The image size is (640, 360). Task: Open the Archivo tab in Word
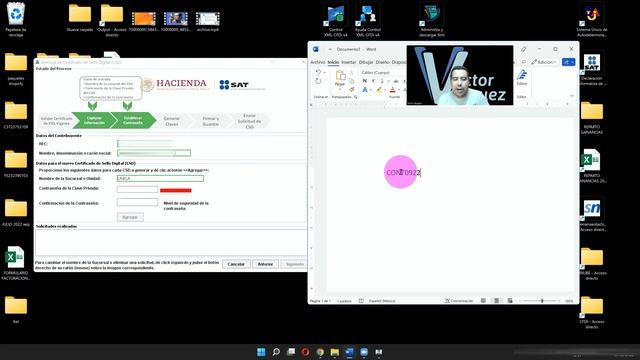pyautogui.click(x=318, y=62)
